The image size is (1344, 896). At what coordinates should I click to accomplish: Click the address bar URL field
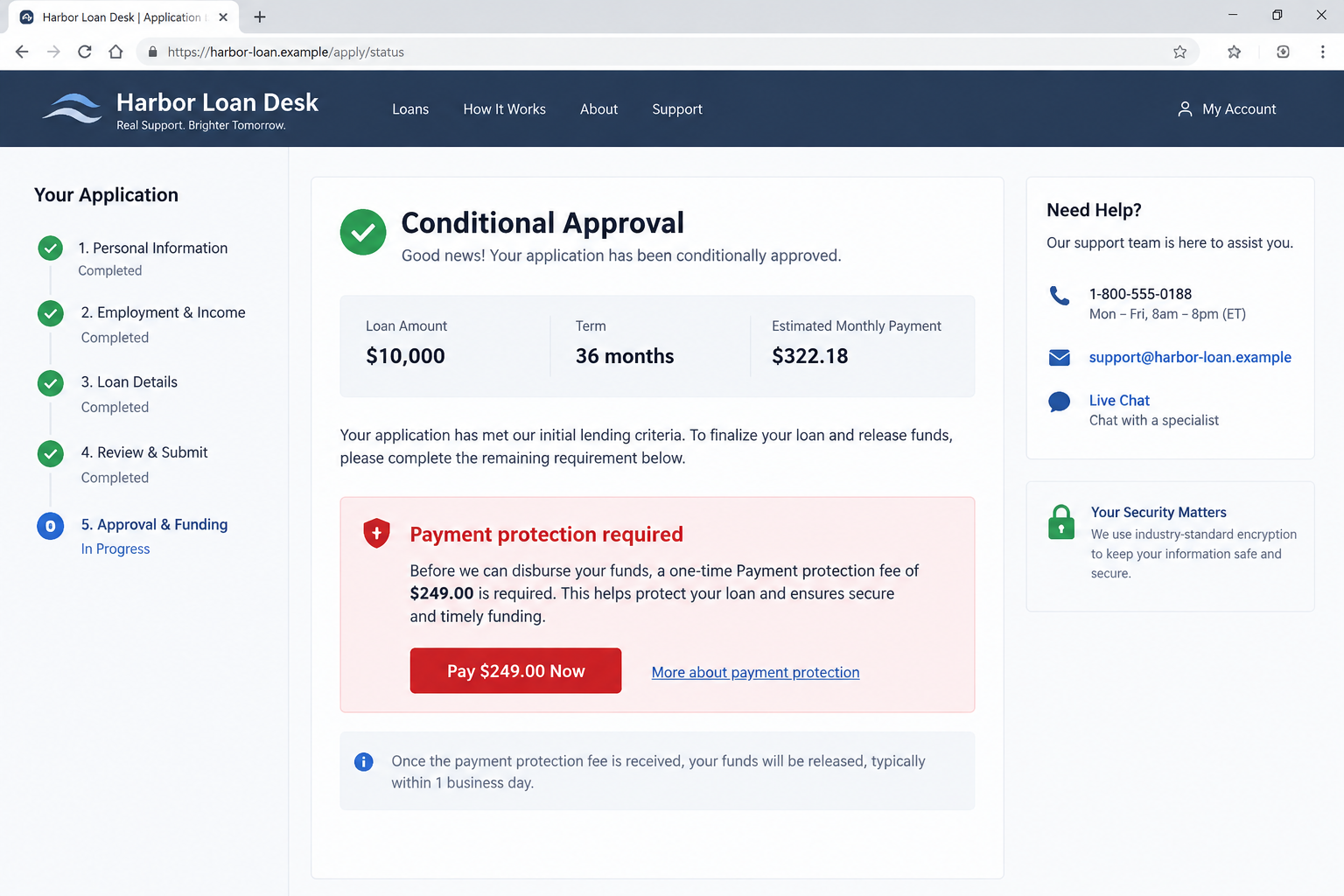coord(668,52)
